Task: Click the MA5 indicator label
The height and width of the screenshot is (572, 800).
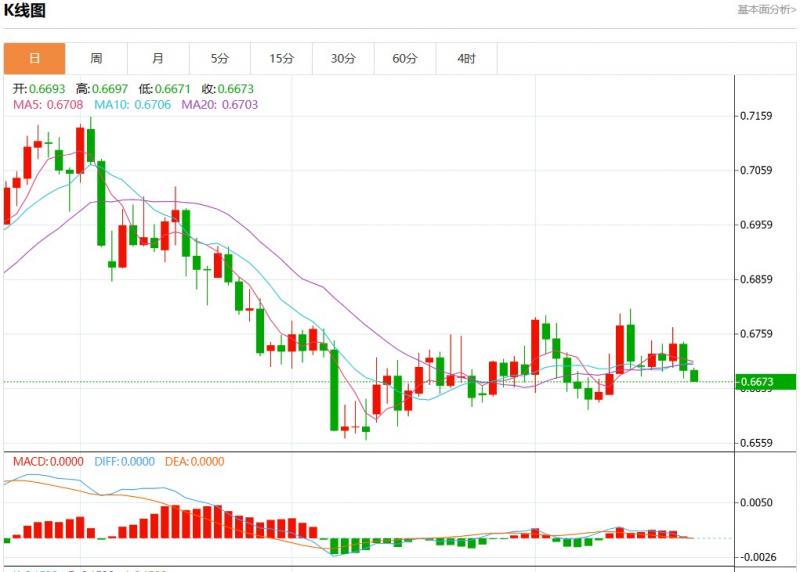Action: point(49,104)
